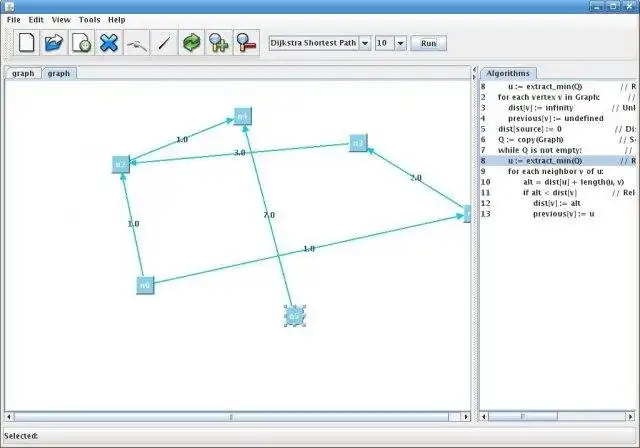Select line 5 'dist[source] := 0'

(x=558, y=129)
